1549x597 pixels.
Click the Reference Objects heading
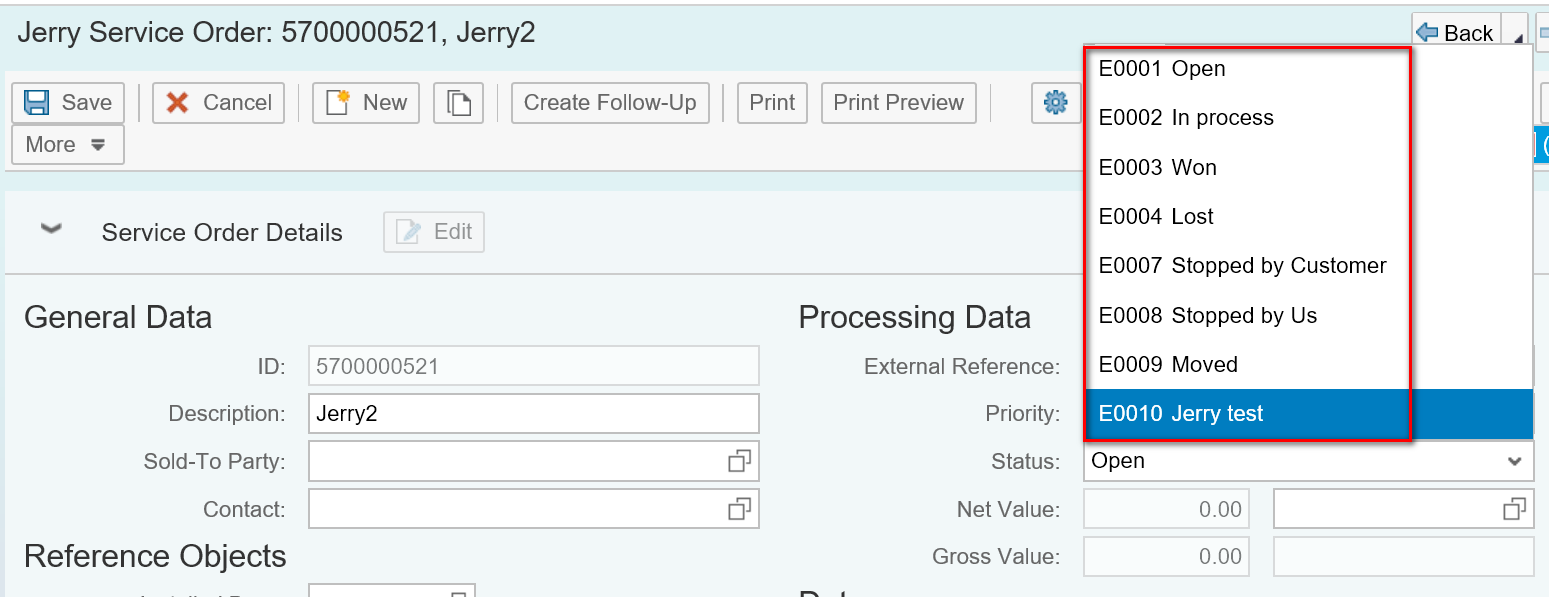(155, 556)
